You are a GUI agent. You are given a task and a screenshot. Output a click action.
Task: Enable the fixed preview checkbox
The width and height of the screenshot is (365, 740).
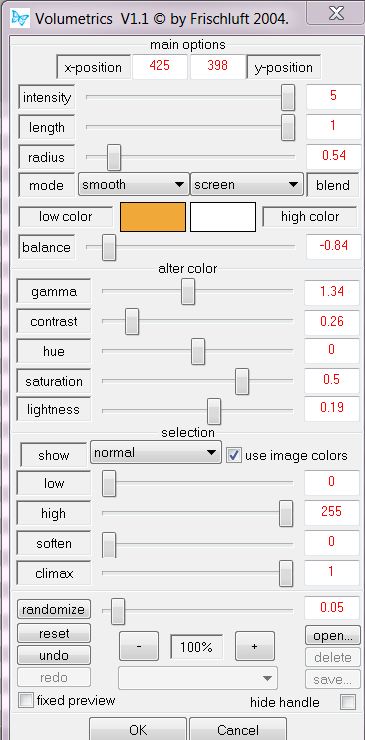click(x=25, y=700)
